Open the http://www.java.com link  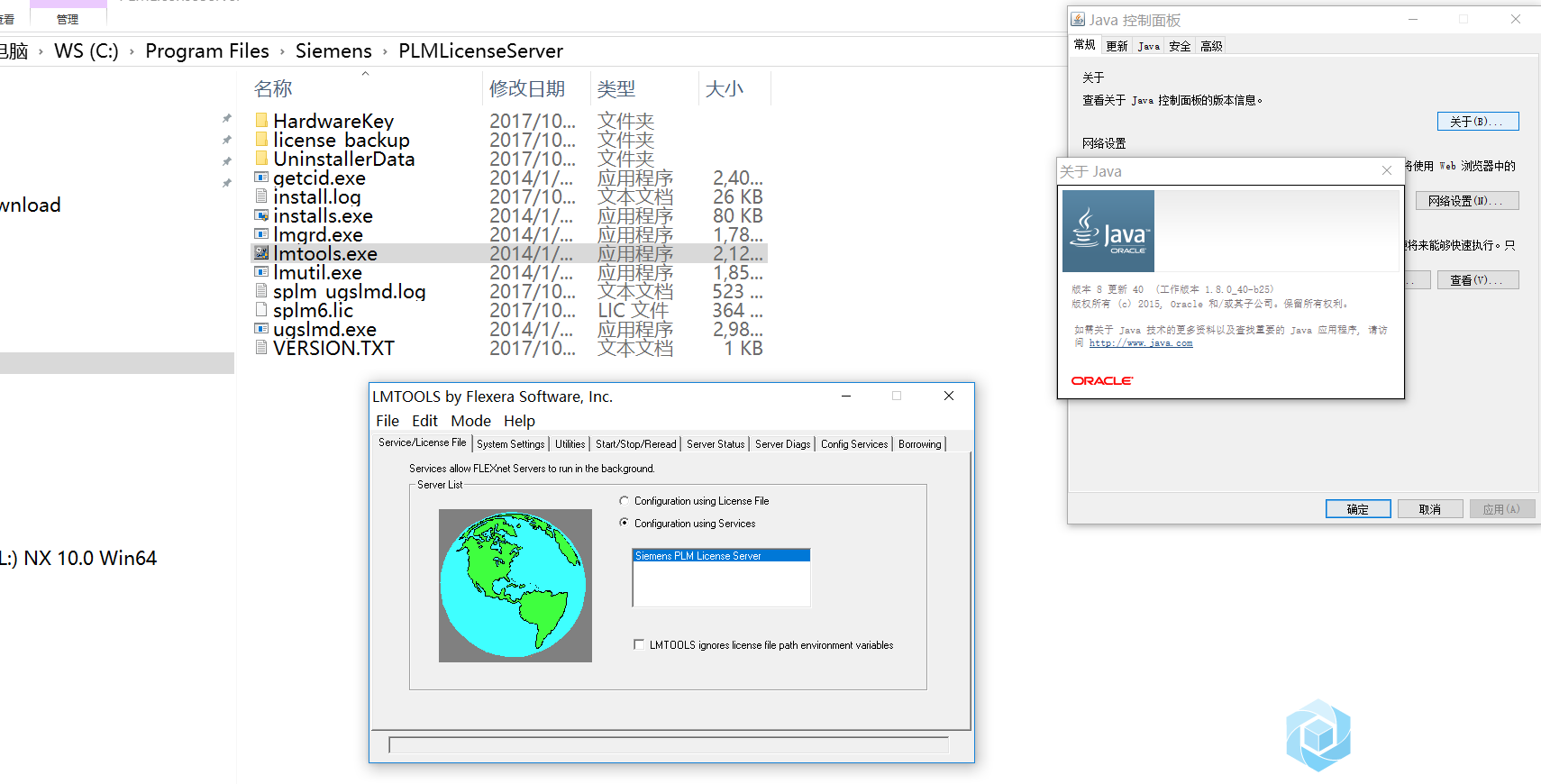[1141, 343]
